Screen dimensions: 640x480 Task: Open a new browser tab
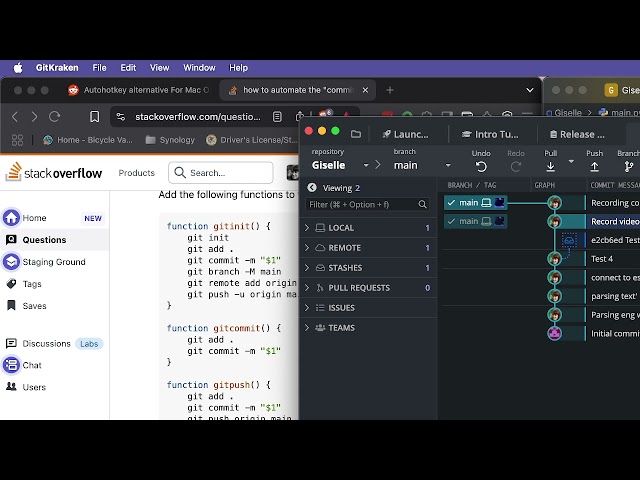point(390,90)
